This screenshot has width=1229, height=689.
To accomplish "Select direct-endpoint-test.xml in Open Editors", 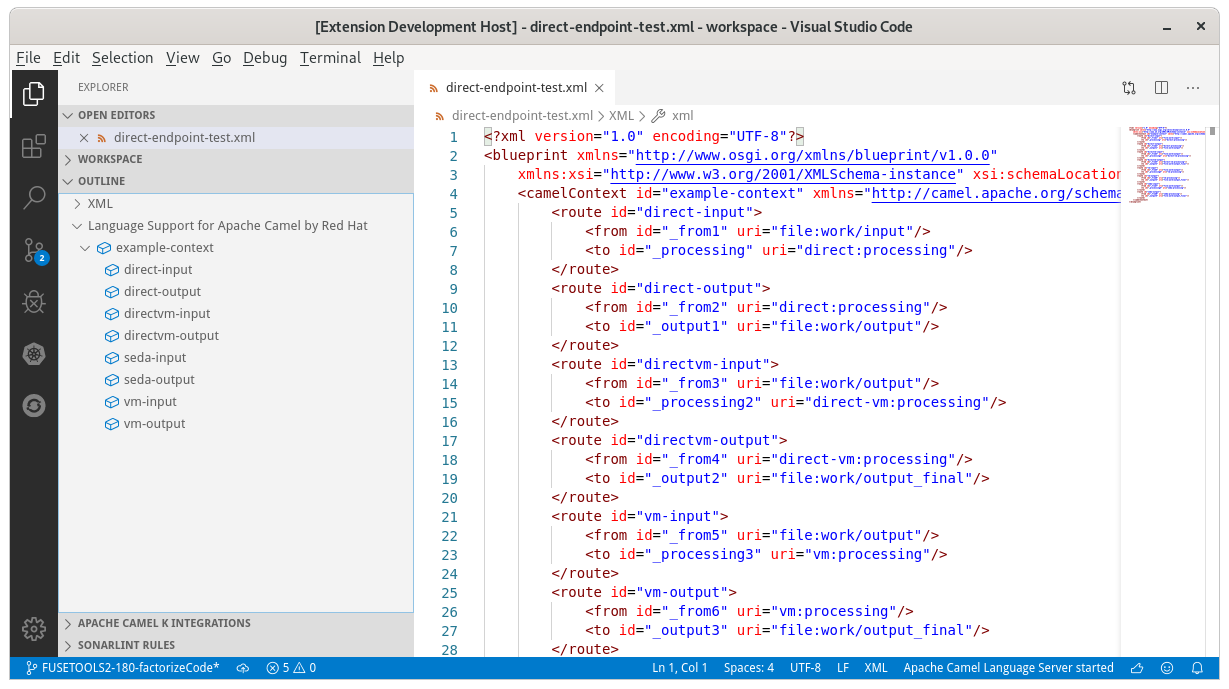I will coord(236,138).
